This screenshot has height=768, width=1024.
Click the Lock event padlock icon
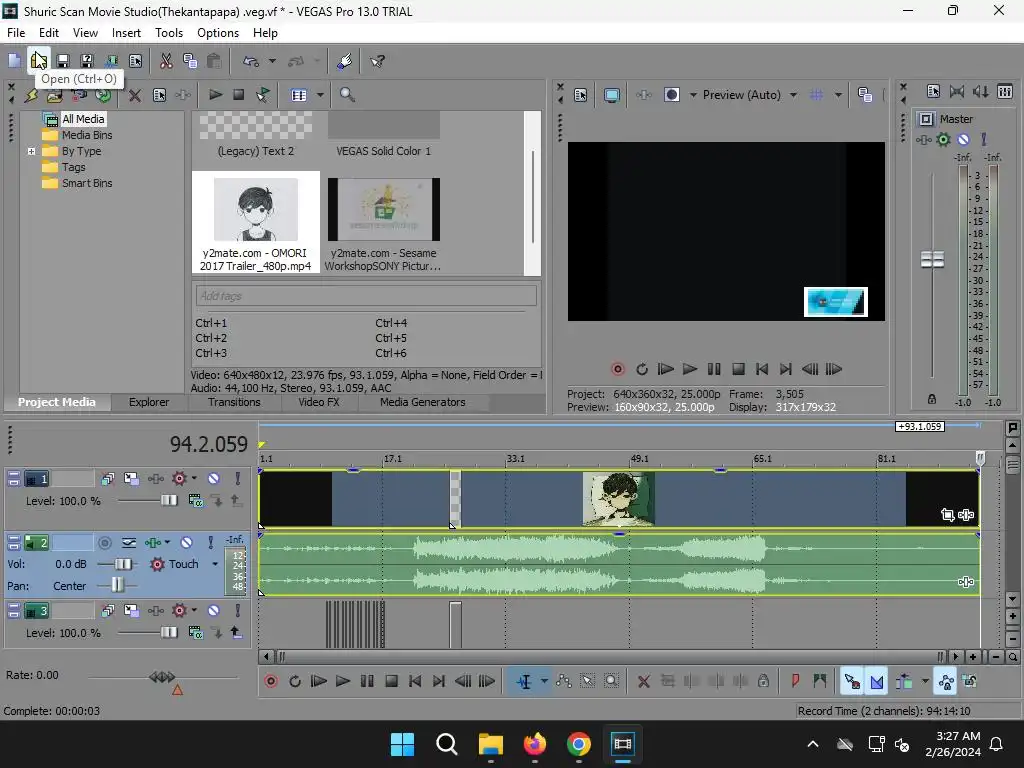tap(763, 681)
